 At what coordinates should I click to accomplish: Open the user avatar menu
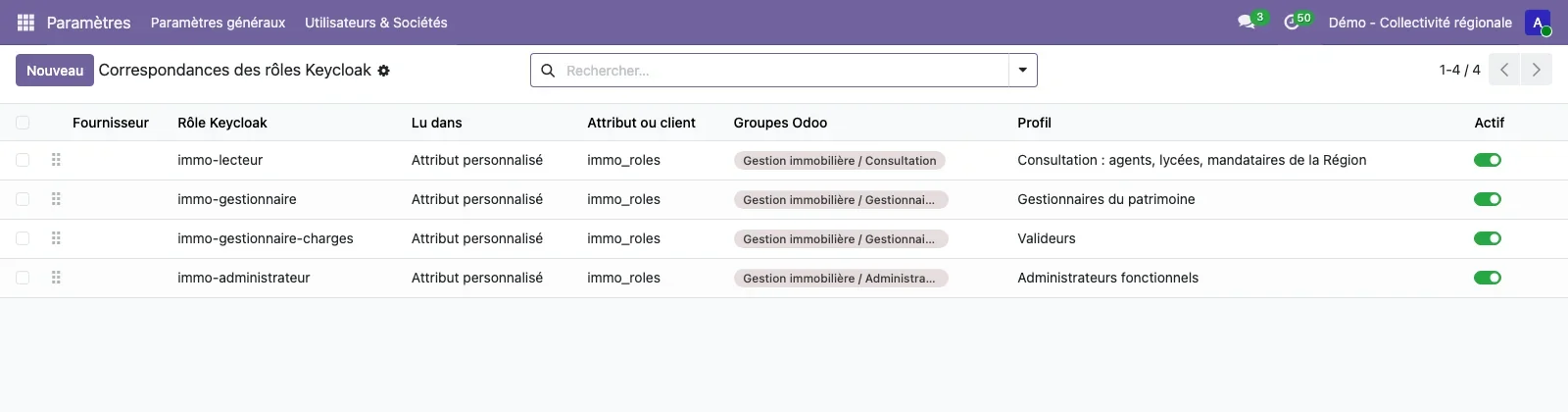pyautogui.click(x=1538, y=23)
